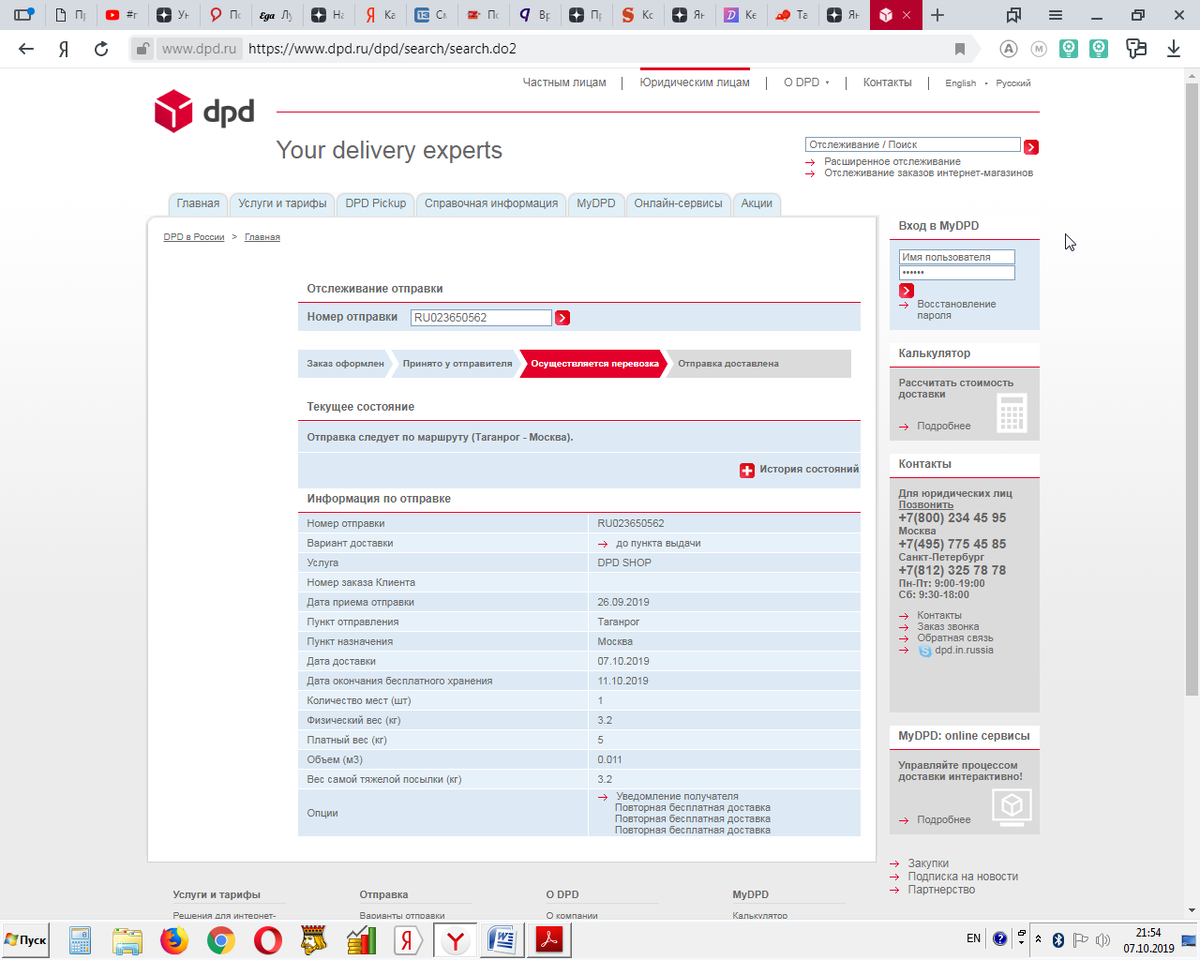Click MyDPD login red arrow button
Screen dimensions: 1200x960
pyautogui.click(x=906, y=290)
